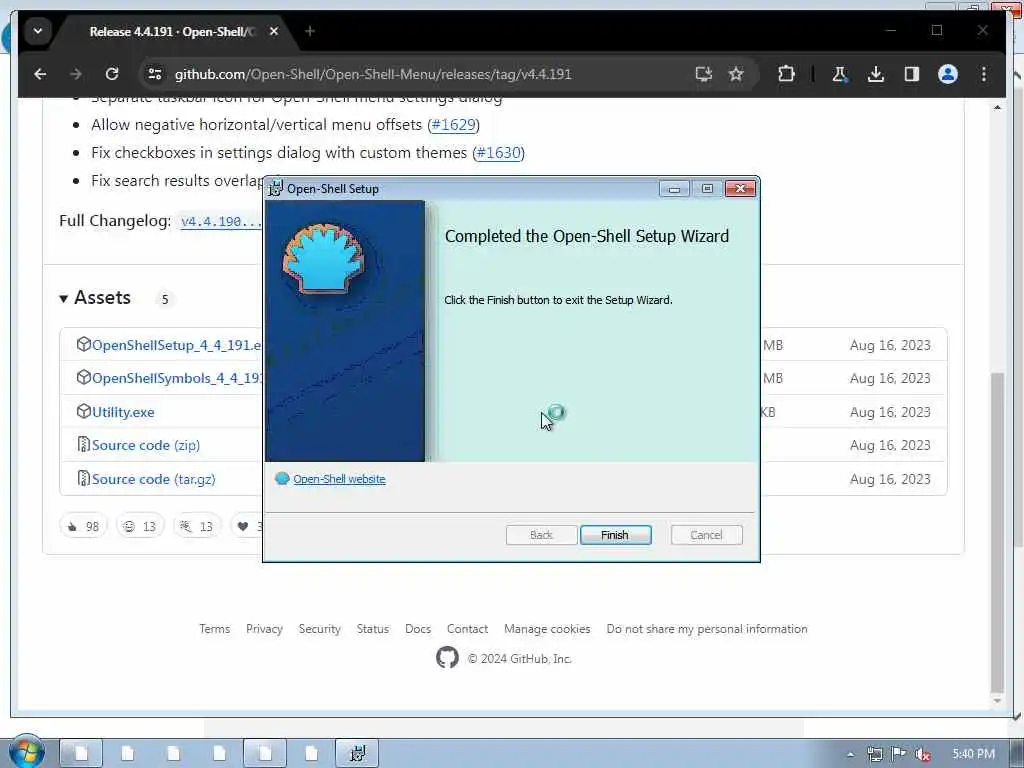Open Chrome profile avatar
The height and width of the screenshot is (768, 1024).
948,74
